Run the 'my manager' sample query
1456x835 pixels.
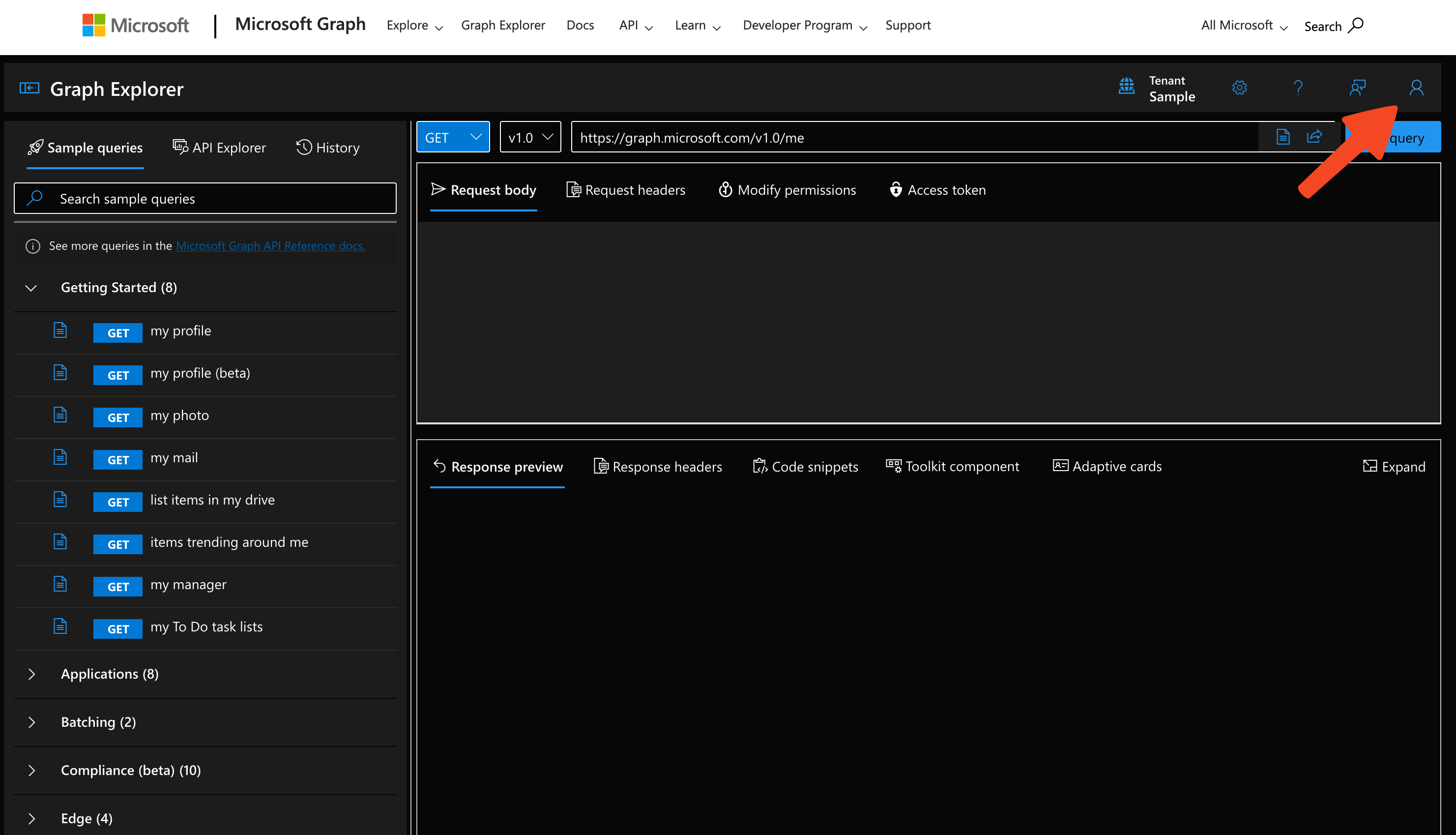tap(205, 587)
